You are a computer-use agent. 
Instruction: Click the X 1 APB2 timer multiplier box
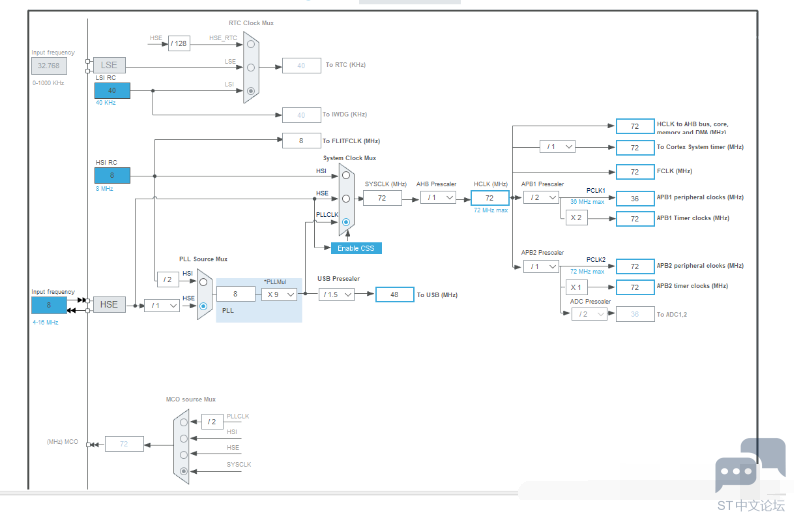tap(576, 288)
